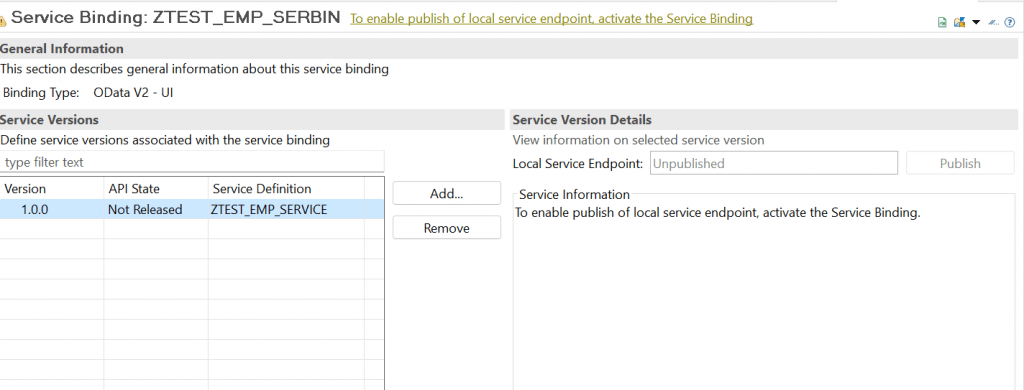
Task: Follow the activate the Service Binding link
Action: coord(551,19)
